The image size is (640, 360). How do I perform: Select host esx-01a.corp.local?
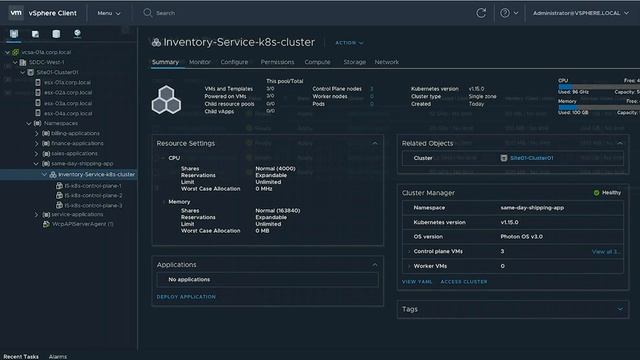click(67, 82)
